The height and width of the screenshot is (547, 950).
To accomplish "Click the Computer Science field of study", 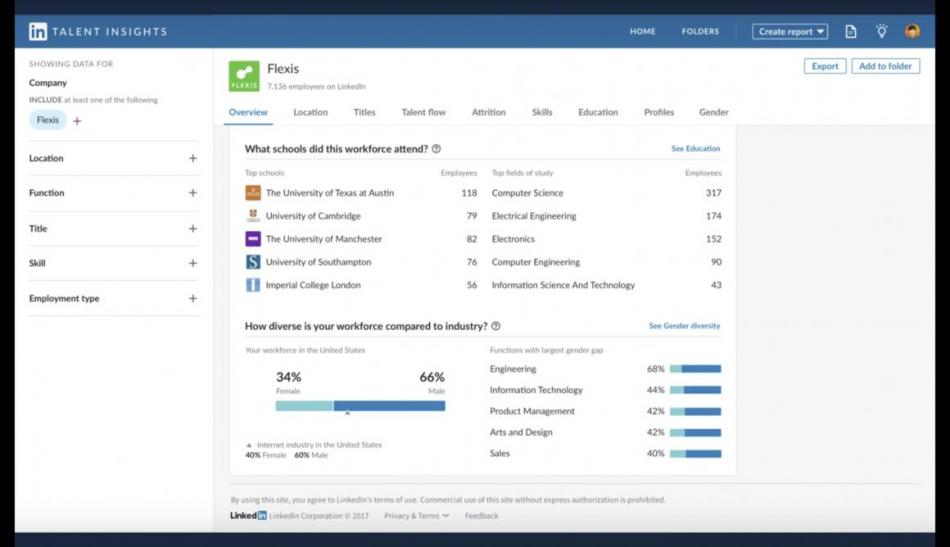I will pyautogui.click(x=527, y=193).
